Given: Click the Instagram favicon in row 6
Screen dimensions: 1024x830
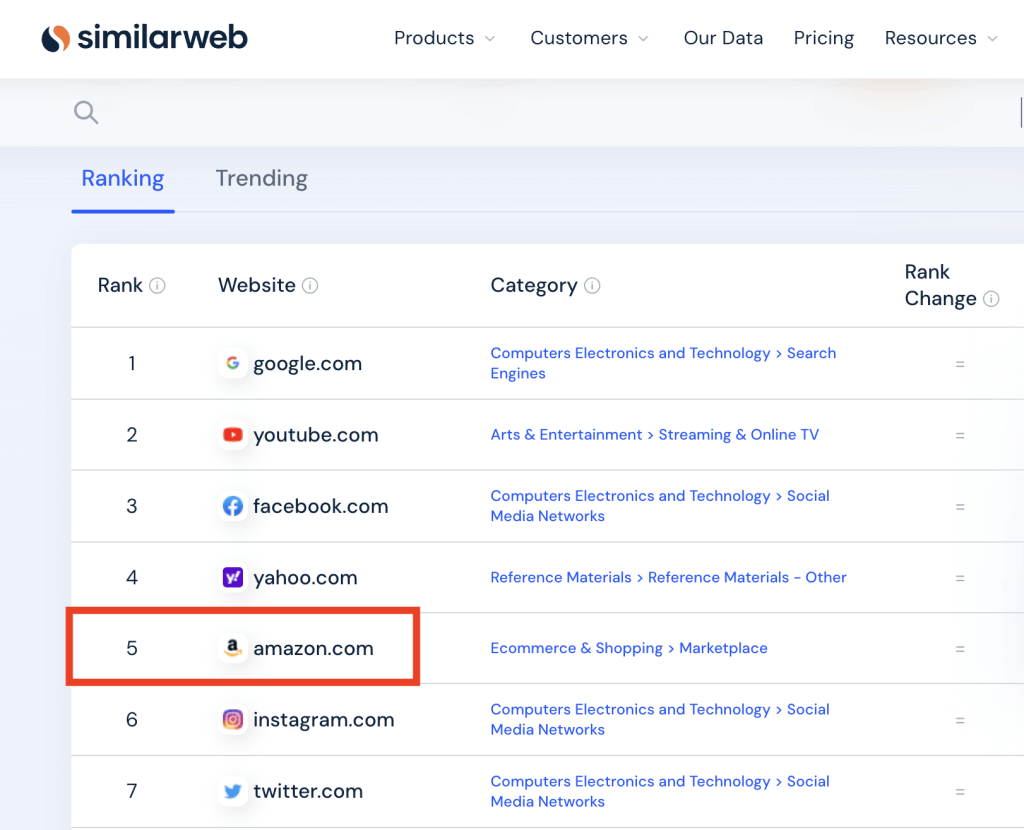Looking at the screenshot, I should click(x=232, y=719).
